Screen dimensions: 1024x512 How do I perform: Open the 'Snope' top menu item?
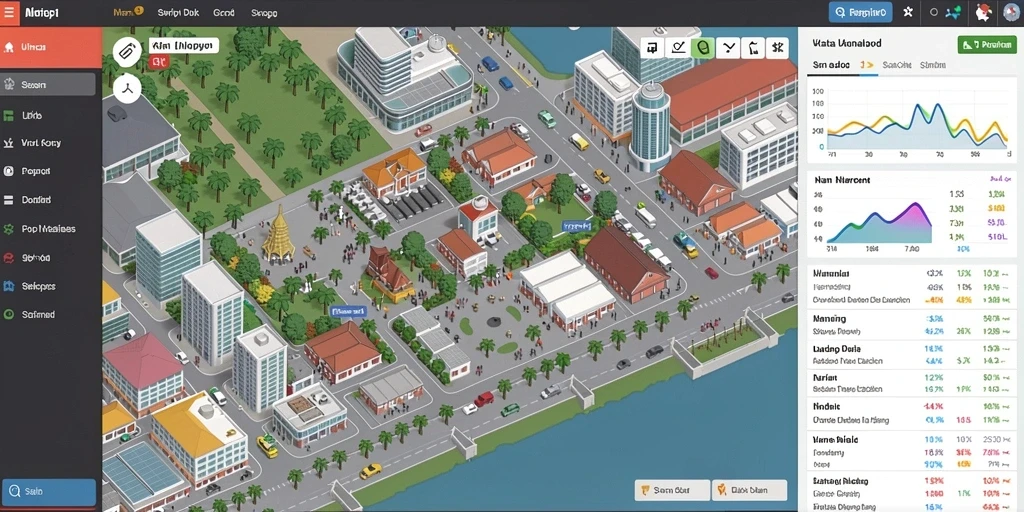pyautogui.click(x=264, y=12)
